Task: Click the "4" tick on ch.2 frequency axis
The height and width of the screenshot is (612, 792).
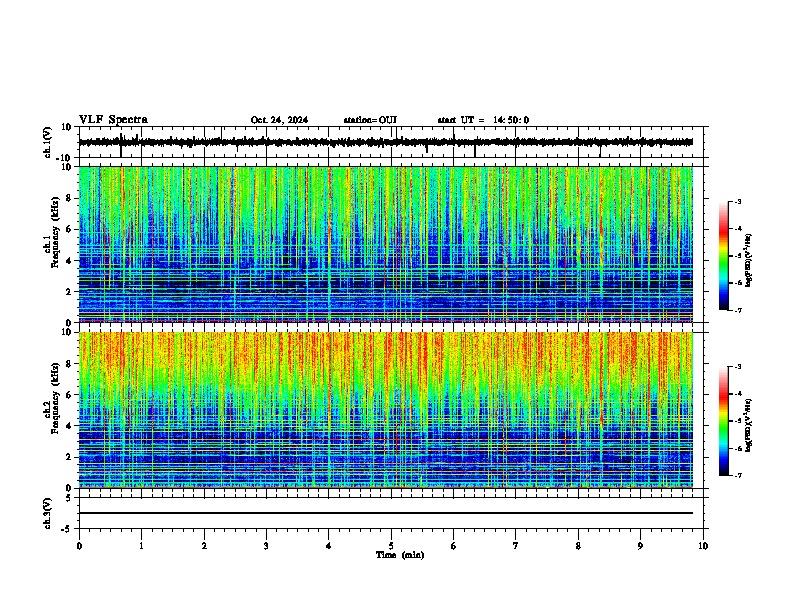Action: point(70,426)
